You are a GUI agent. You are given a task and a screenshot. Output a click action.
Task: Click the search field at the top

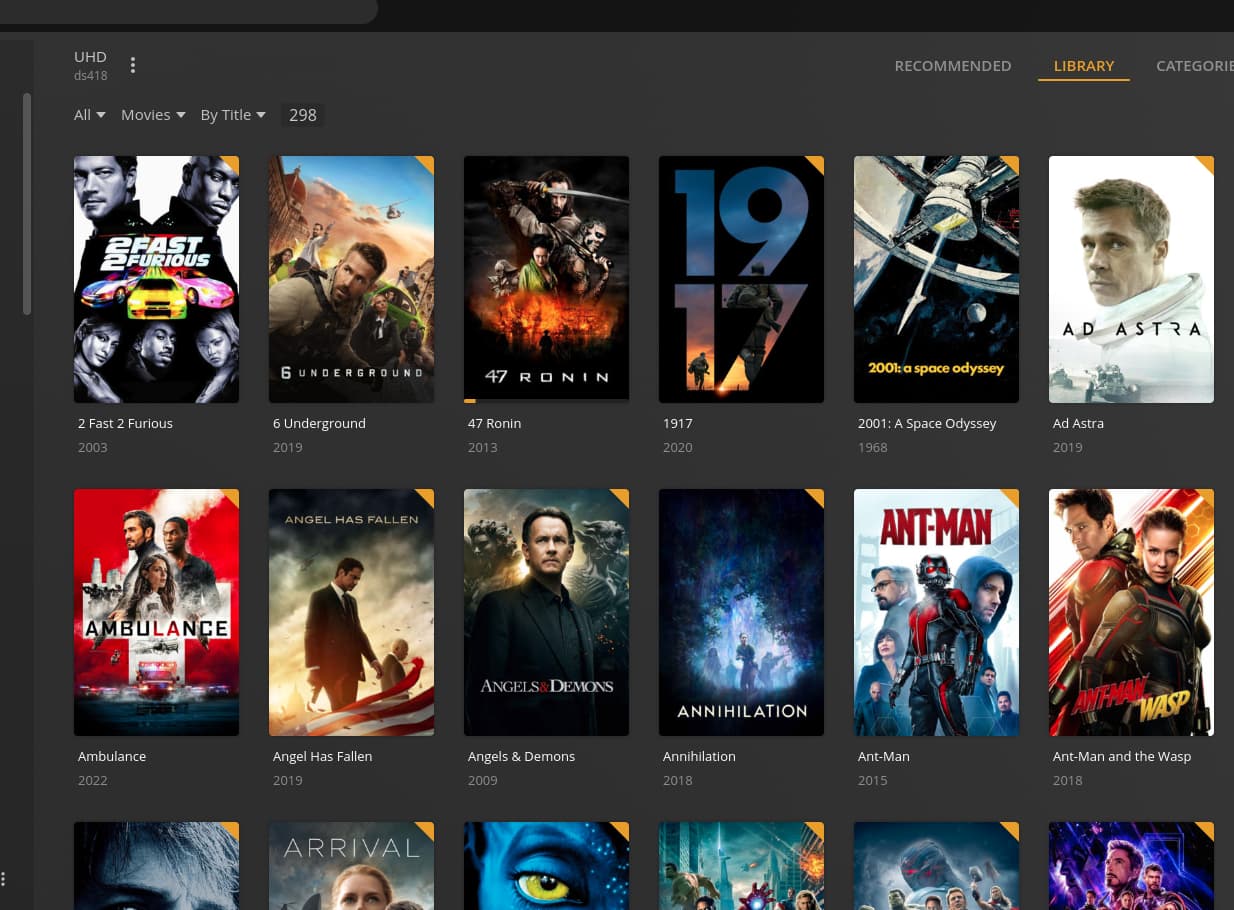pos(189,11)
